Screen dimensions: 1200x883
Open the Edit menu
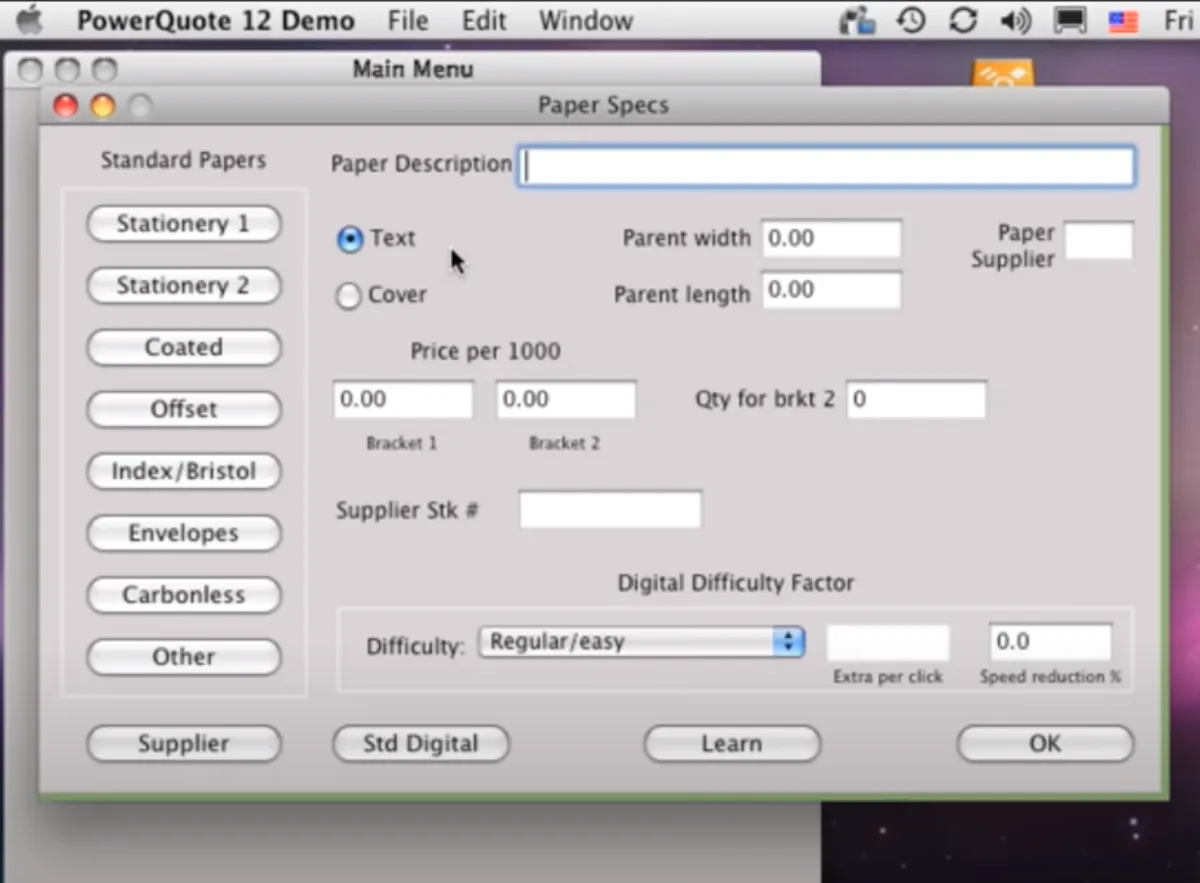[x=484, y=20]
